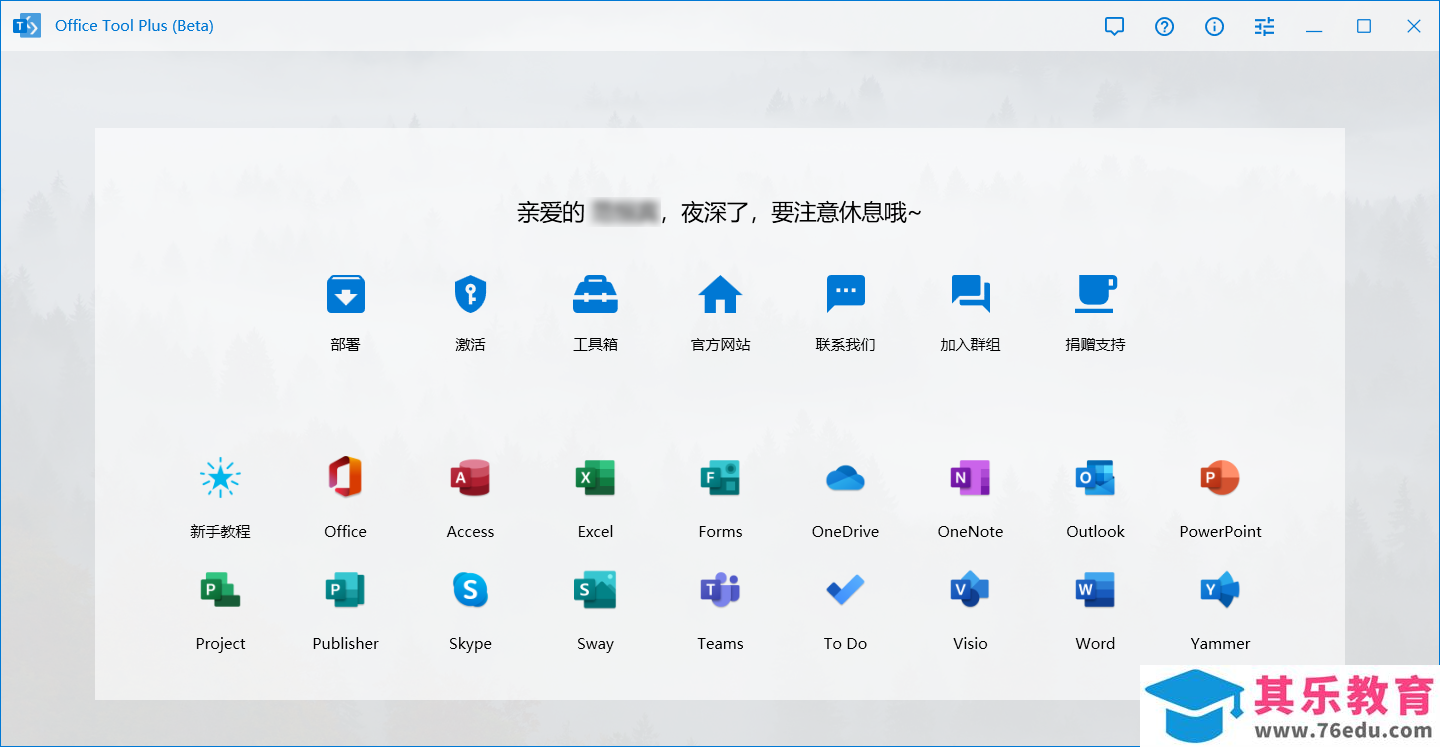Go to 官方网站 home icon
Image resolution: width=1440 pixels, height=747 pixels.
(x=720, y=294)
